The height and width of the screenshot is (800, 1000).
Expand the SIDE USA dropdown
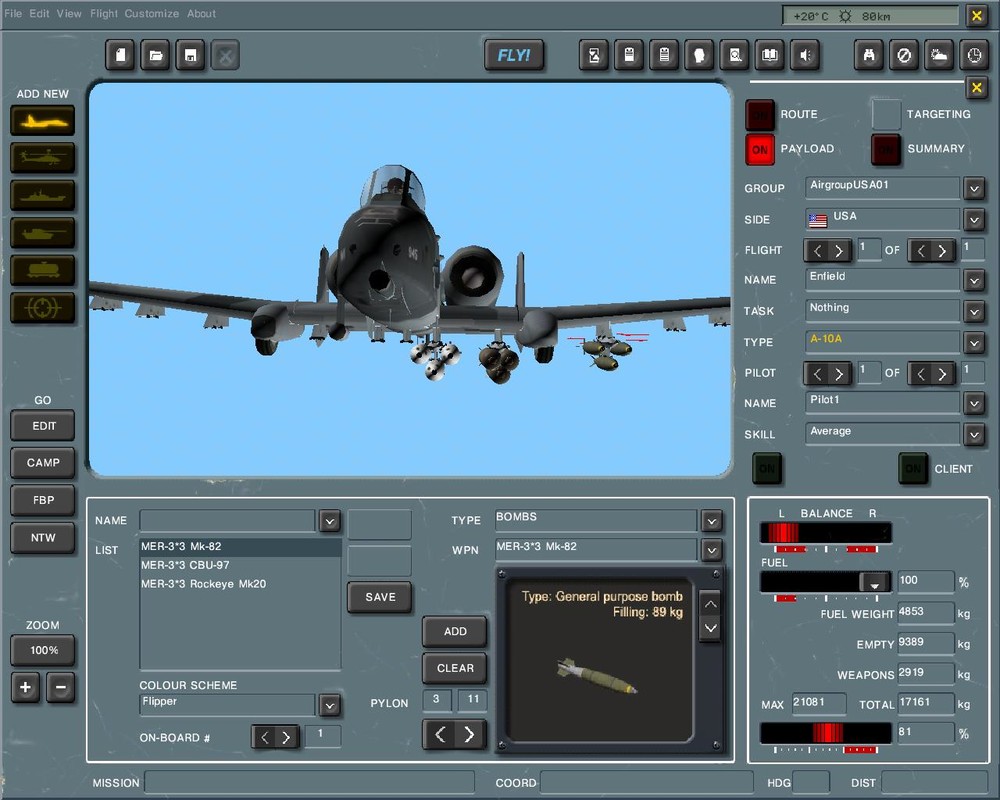click(974, 220)
